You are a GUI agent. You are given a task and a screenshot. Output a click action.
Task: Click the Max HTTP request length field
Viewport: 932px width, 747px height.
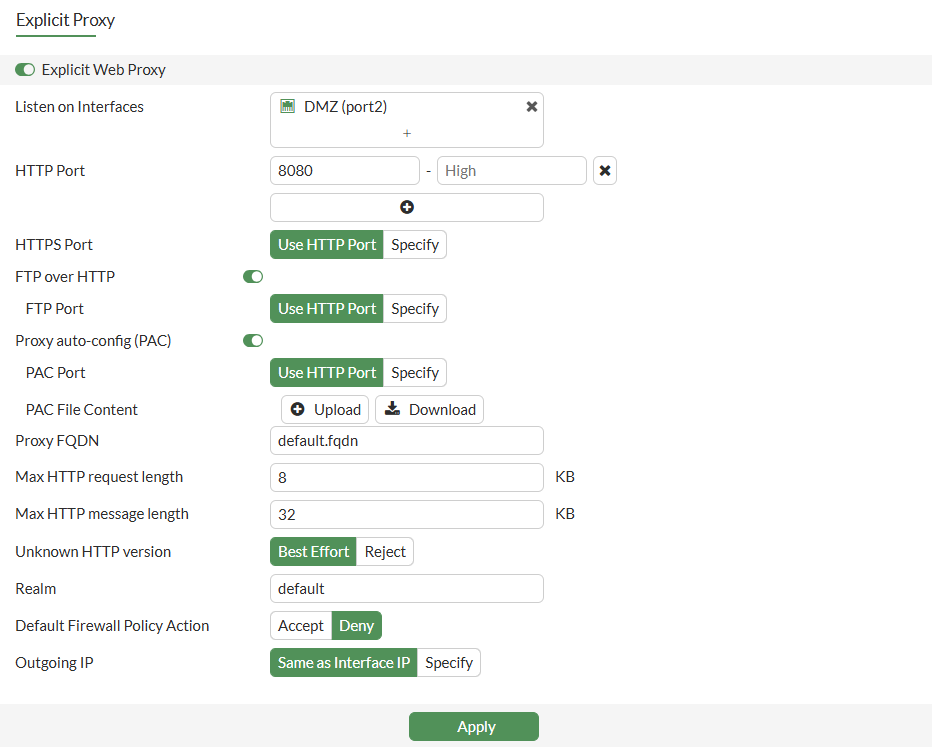tap(407, 478)
